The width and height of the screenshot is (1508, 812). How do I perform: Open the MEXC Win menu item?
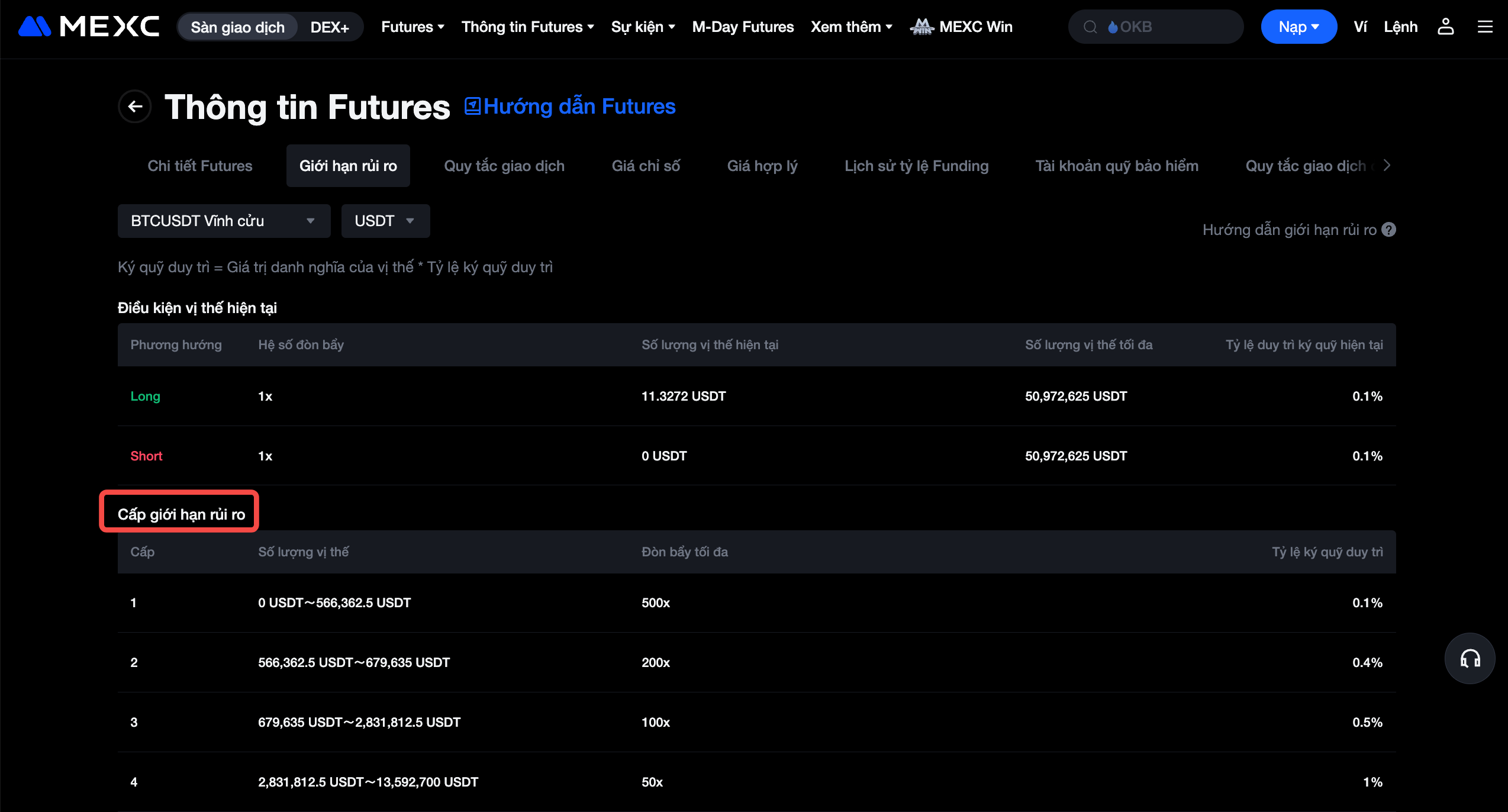(961, 27)
